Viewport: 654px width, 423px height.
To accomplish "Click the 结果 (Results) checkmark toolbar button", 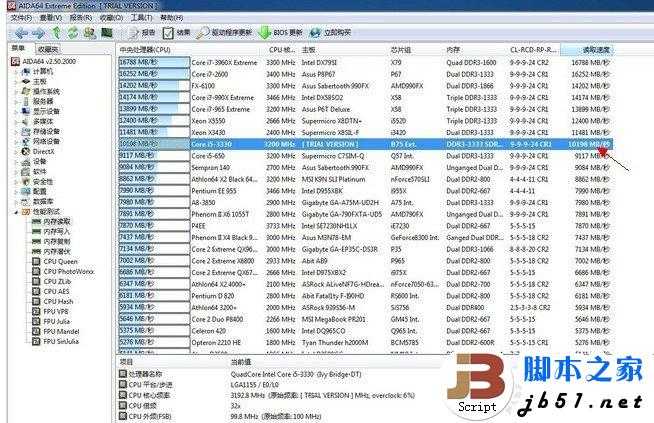I will (x=176, y=32).
